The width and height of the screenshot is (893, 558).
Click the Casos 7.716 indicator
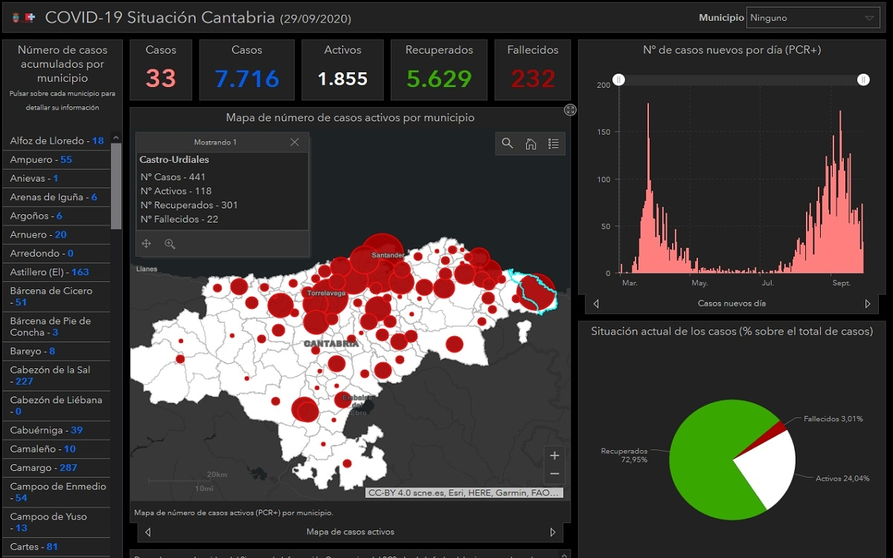coord(247,70)
